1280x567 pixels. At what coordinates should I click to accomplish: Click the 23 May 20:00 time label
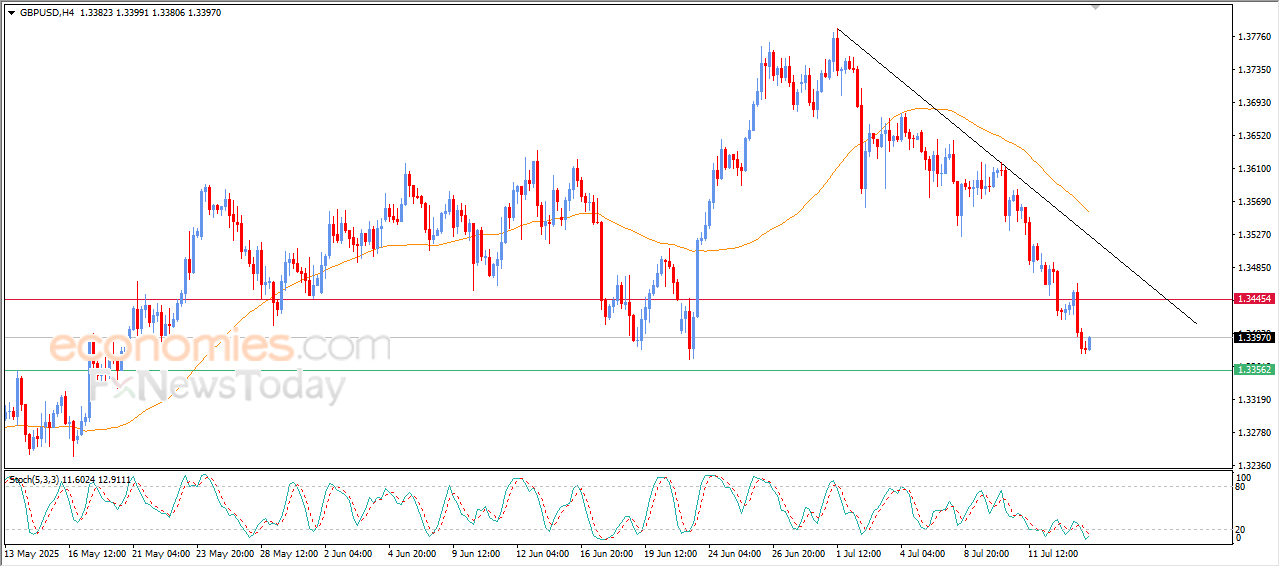coord(225,552)
